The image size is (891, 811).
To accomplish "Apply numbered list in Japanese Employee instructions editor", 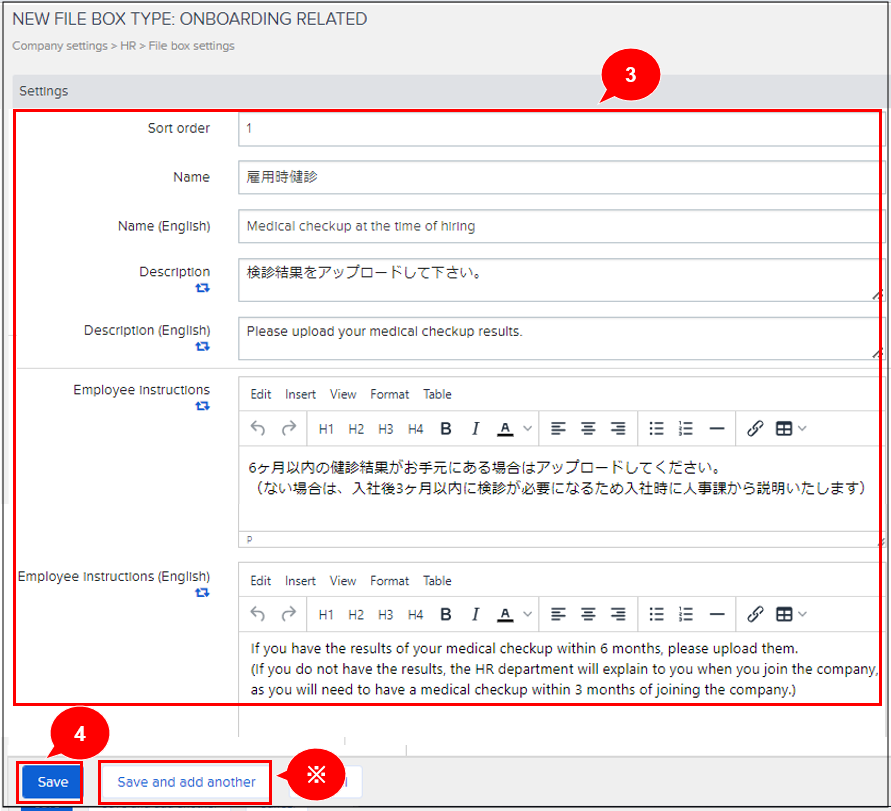I will click(685, 429).
